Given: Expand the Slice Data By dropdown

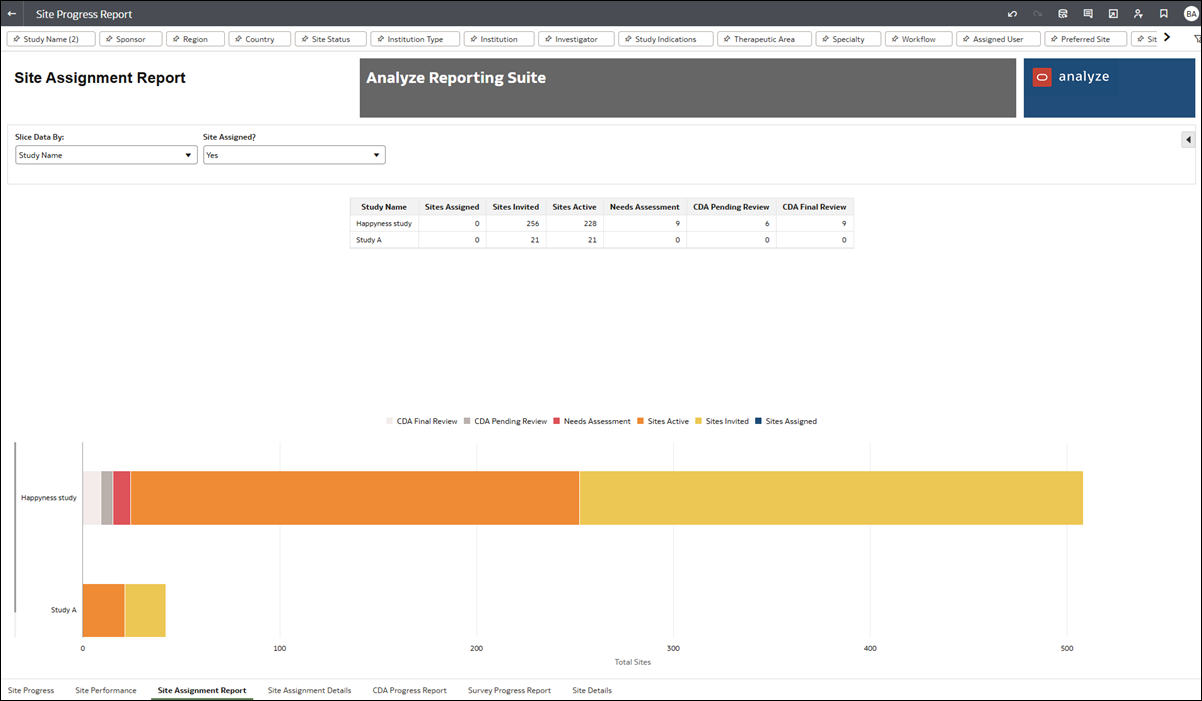Looking at the screenshot, I should click(106, 155).
